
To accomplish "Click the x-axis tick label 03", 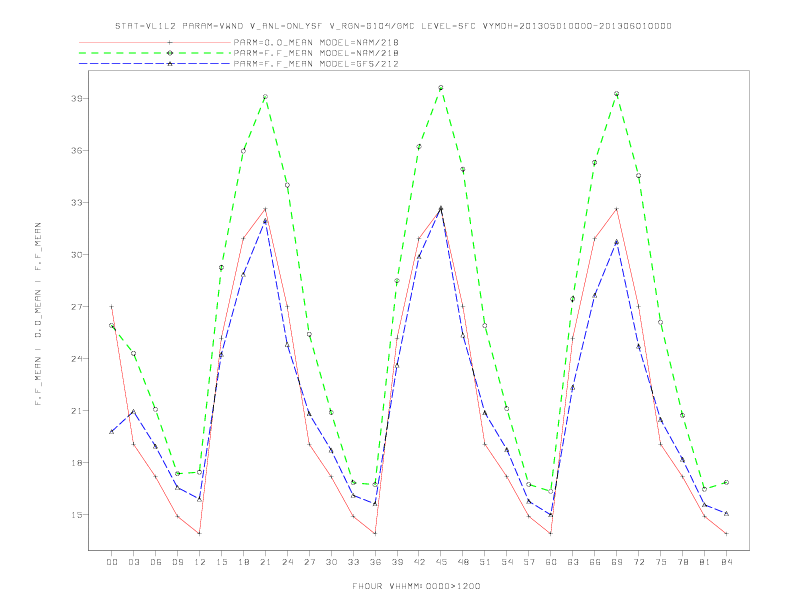I will point(133,562).
